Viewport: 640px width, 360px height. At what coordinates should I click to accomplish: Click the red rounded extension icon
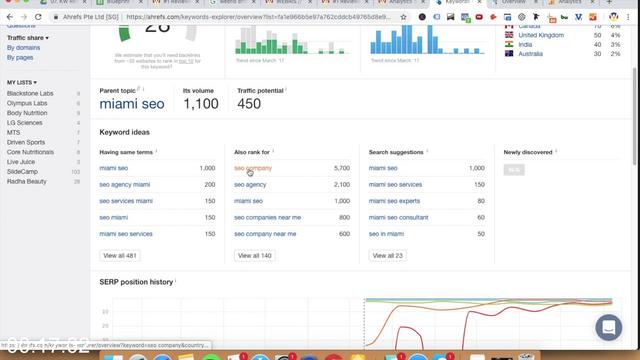(x=479, y=17)
